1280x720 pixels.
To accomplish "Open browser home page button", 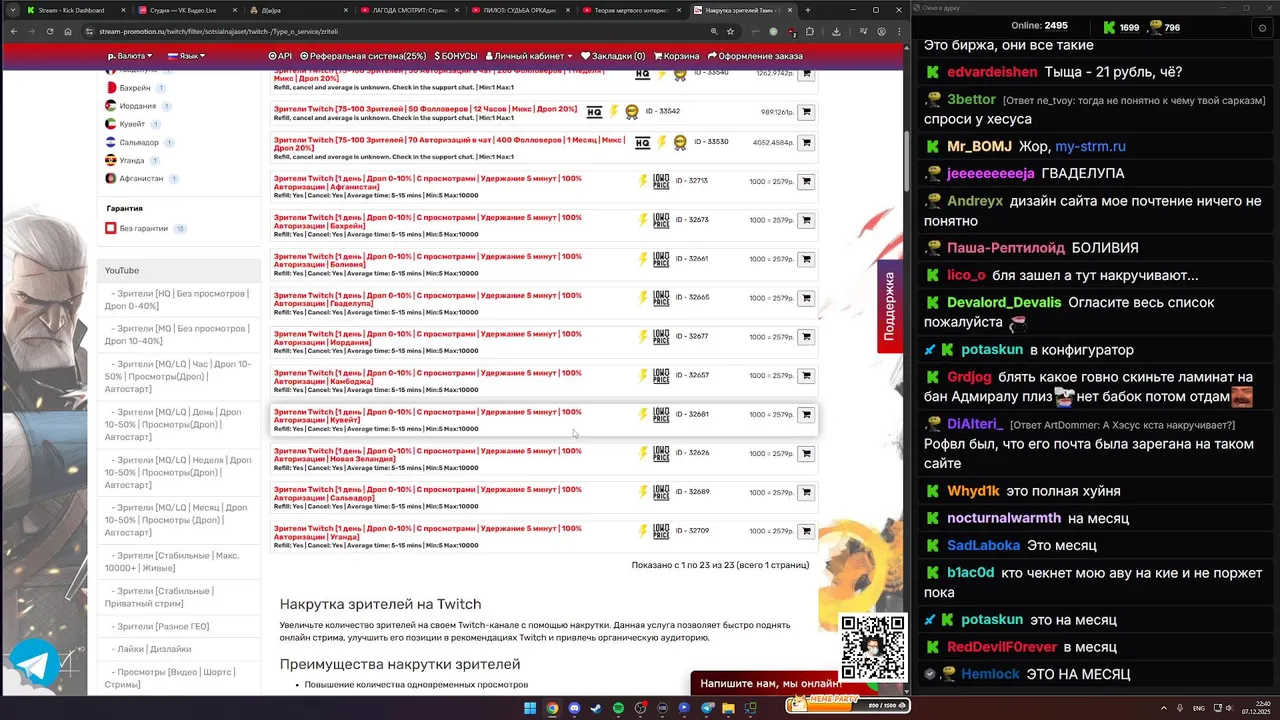I will 68,31.
